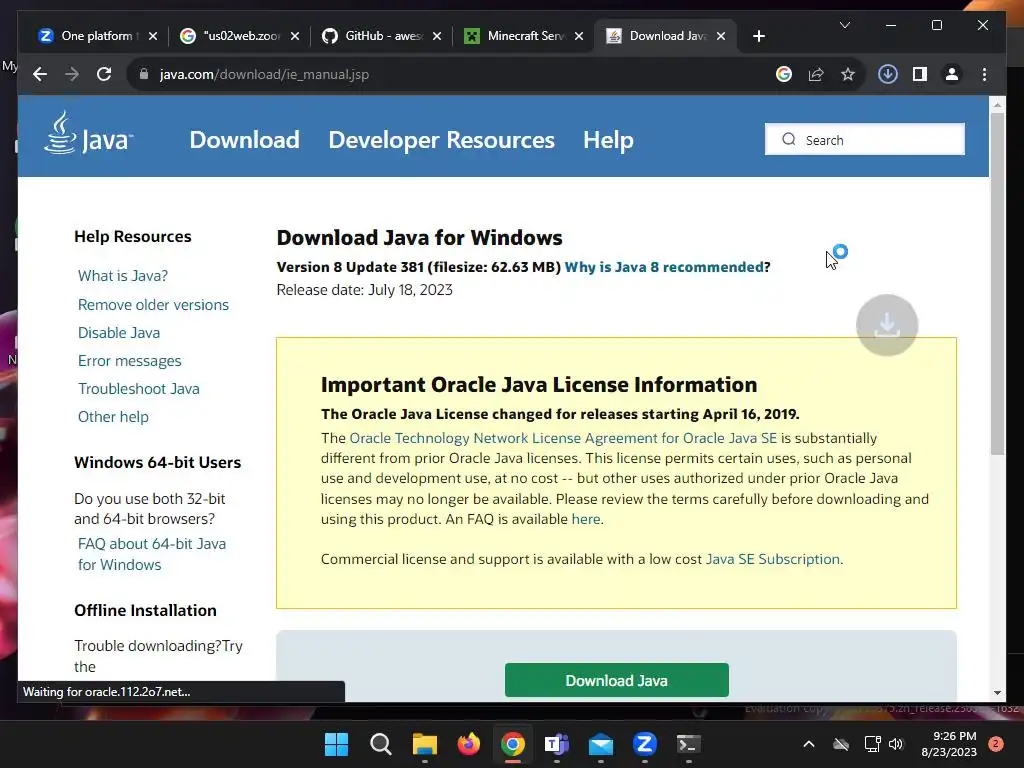Click Why is Java 8 recommended link
The width and height of the screenshot is (1024, 768).
point(664,266)
